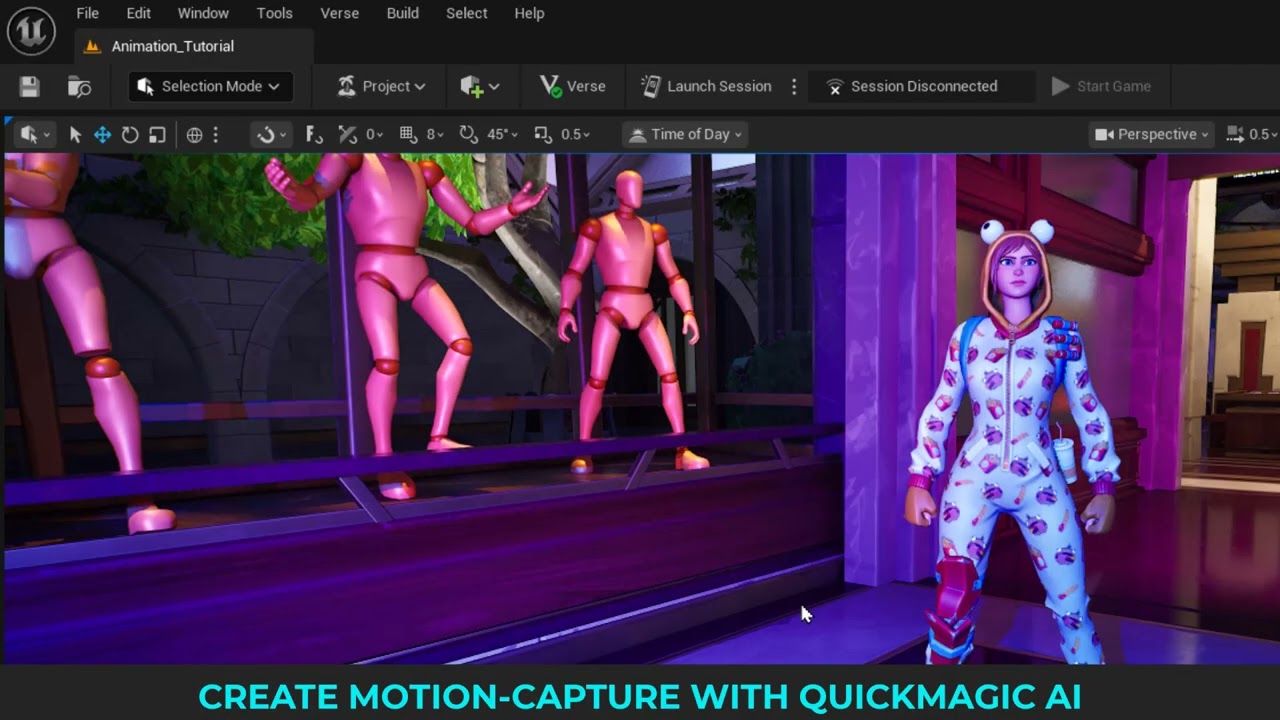Screen dimensions: 1280x720
Task: Open the Select menu
Action: point(466,13)
